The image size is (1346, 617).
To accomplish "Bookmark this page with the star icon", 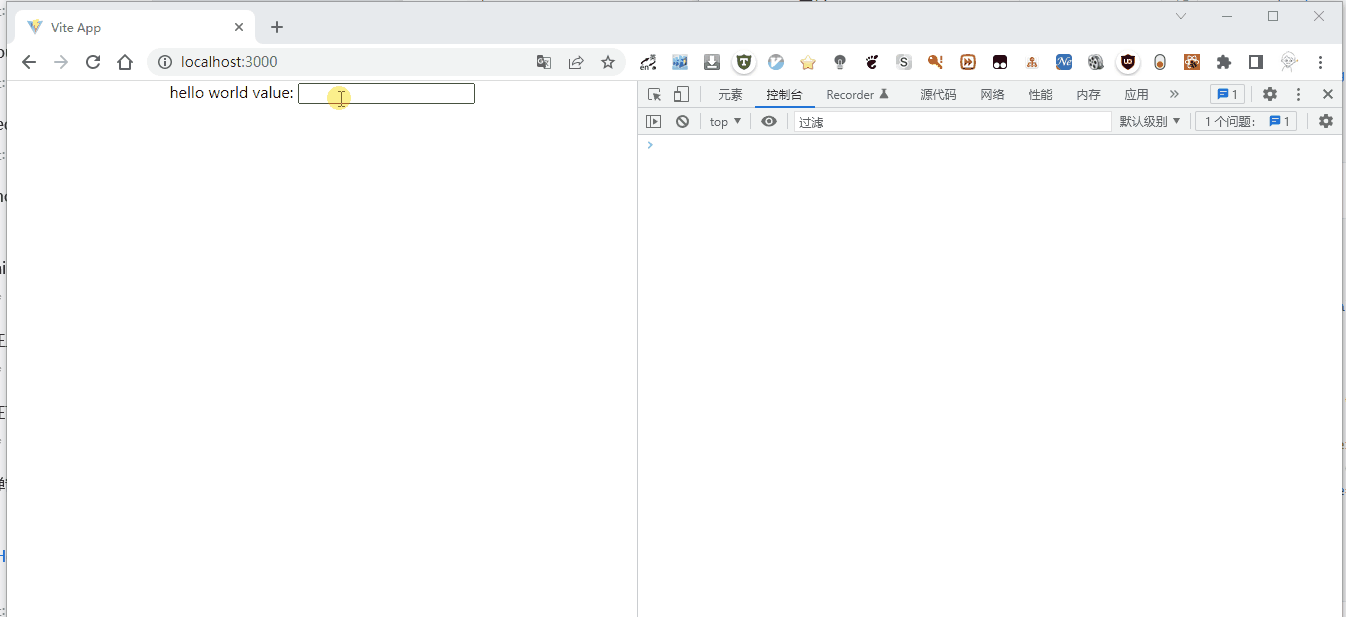I will point(607,62).
